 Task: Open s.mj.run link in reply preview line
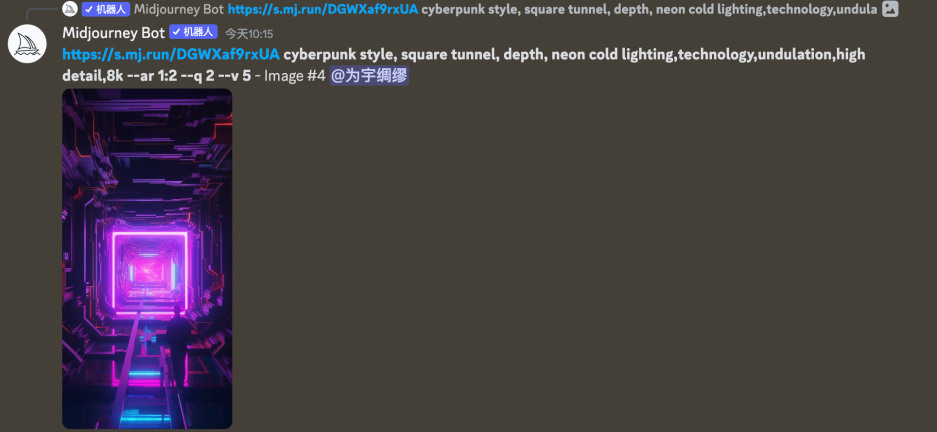point(323,9)
